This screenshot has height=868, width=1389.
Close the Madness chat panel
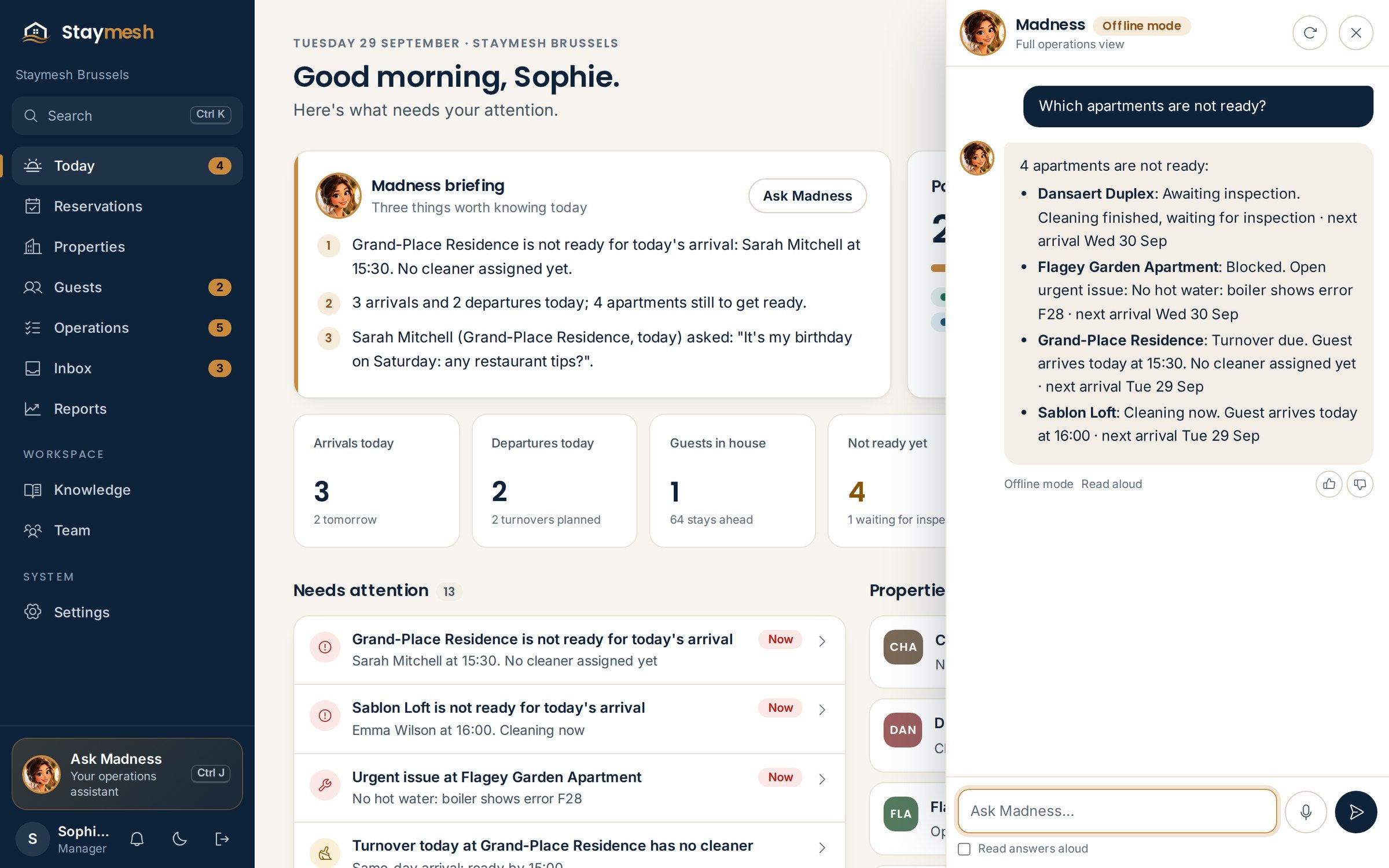tap(1356, 33)
